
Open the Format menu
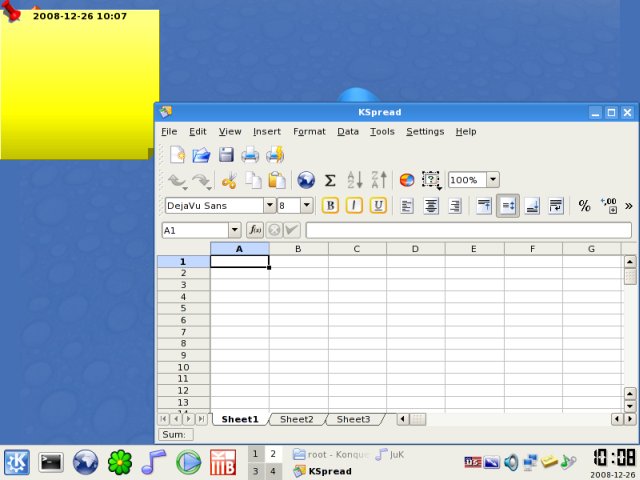pos(309,131)
